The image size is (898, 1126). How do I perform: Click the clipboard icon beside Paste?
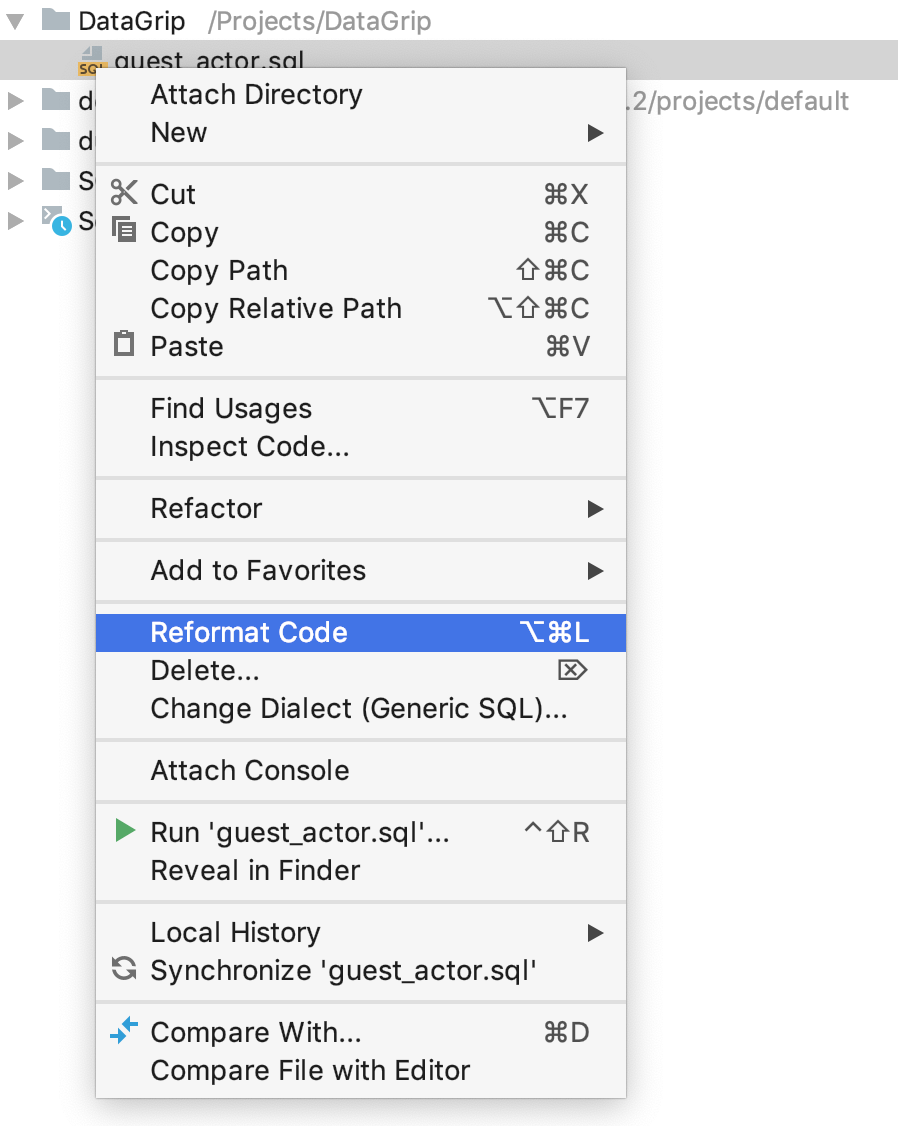[x=123, y=346]
